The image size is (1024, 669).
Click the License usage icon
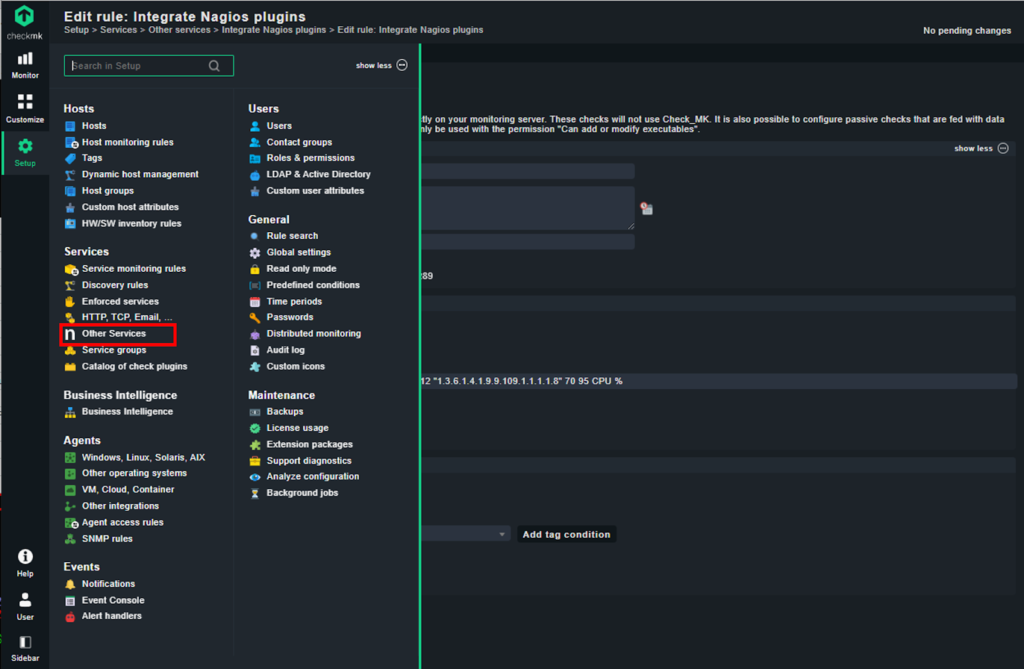[255, 428]
